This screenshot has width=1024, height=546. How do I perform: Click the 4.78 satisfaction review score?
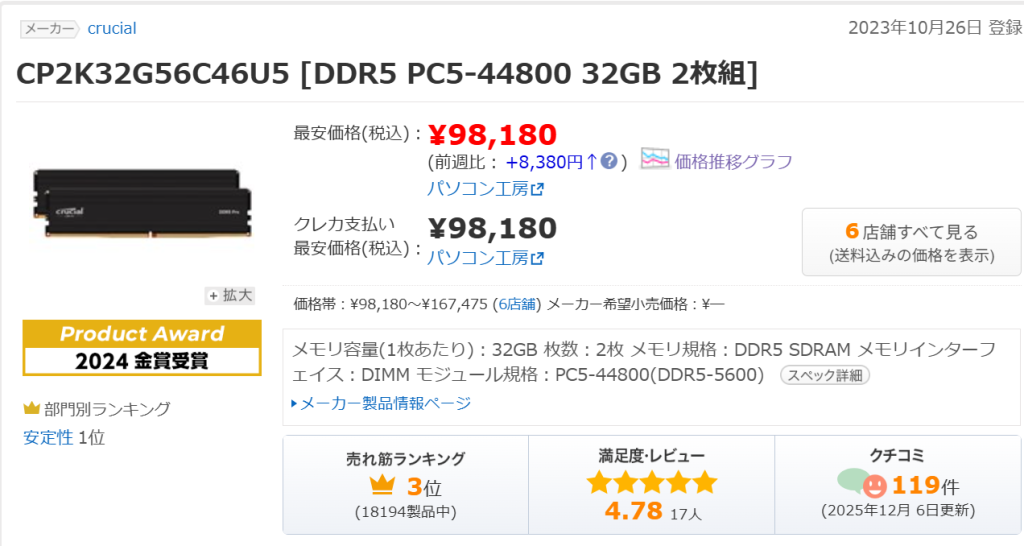click(634, 511)
